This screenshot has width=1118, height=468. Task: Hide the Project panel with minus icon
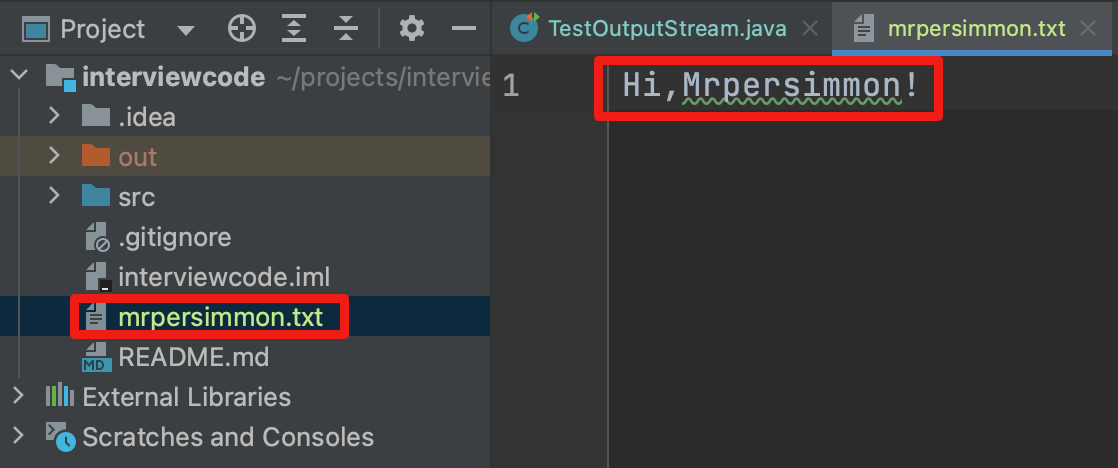463,29
